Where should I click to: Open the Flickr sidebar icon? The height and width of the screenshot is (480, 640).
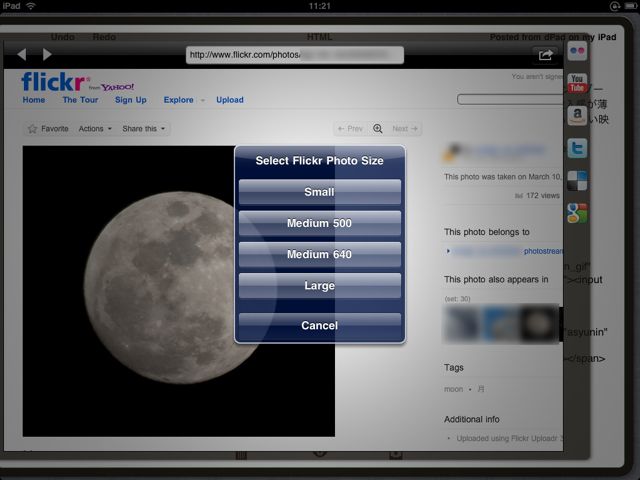pos(577,51)
